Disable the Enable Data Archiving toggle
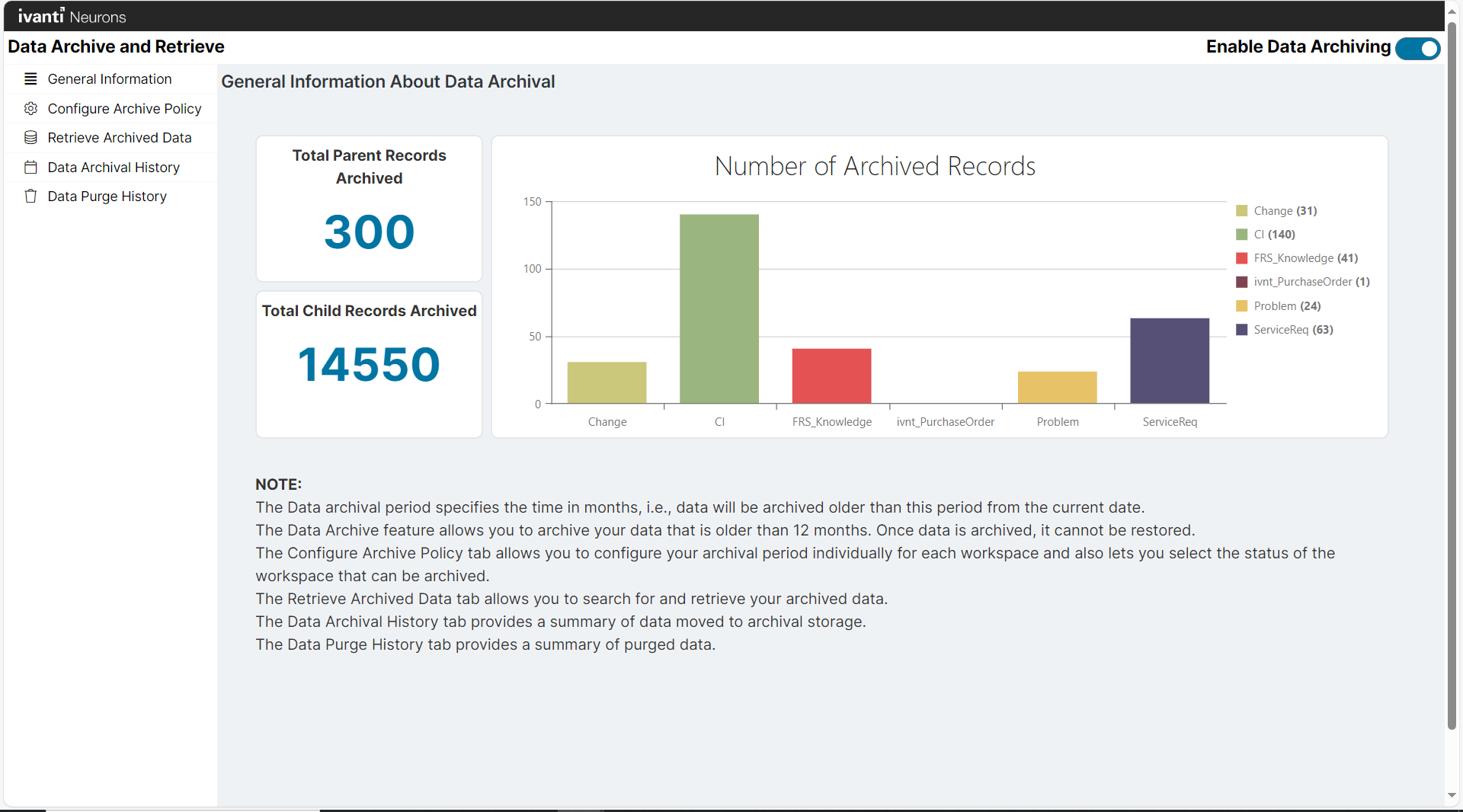The height and width of the screenshot is (812, 1463). [1417, 48]
